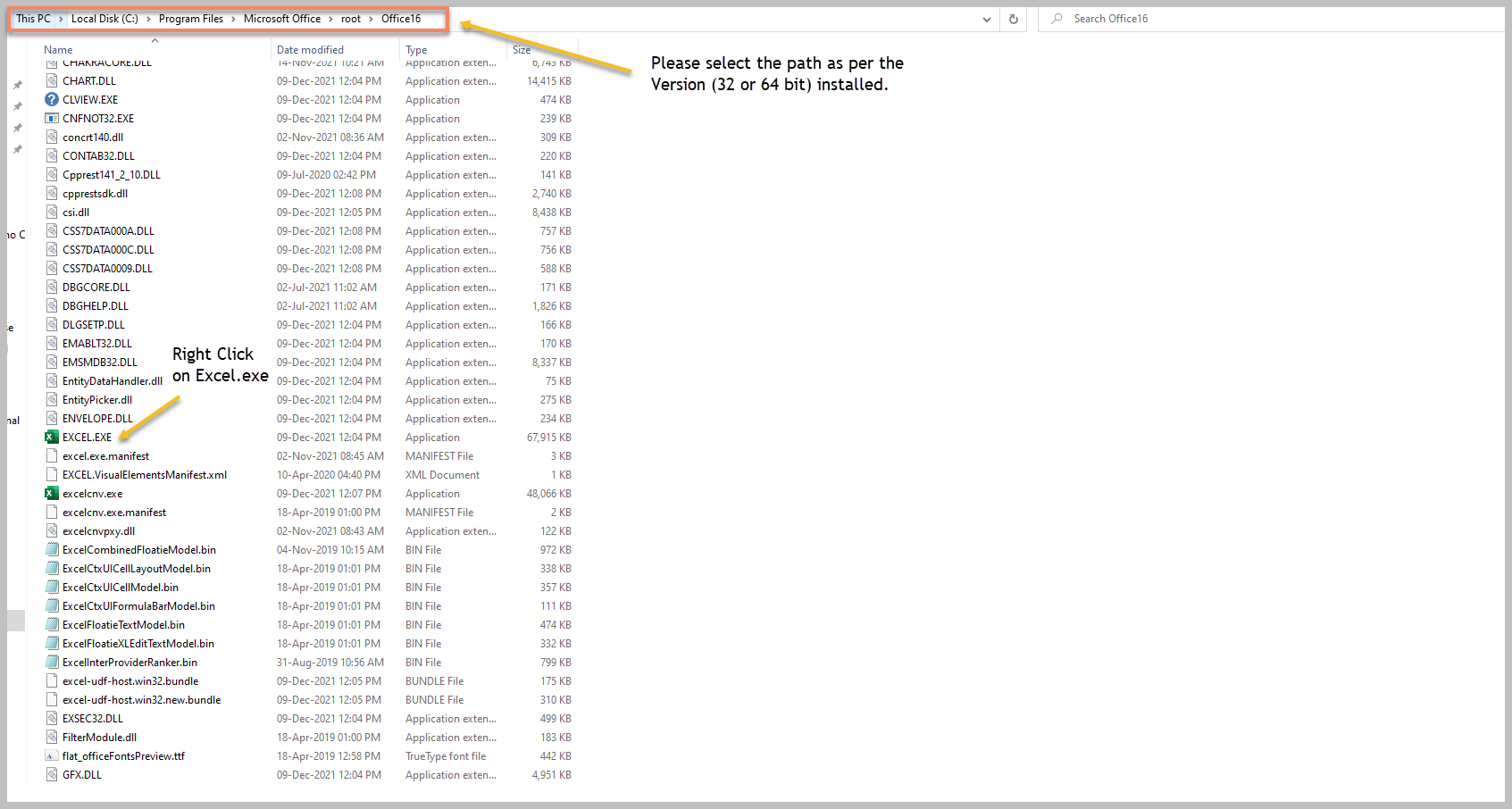Click the flat_officeFontsPreview.ttf font icon
Image resolution: width=1512 pixels, height=809 pixels.
[x=52, y=756]
